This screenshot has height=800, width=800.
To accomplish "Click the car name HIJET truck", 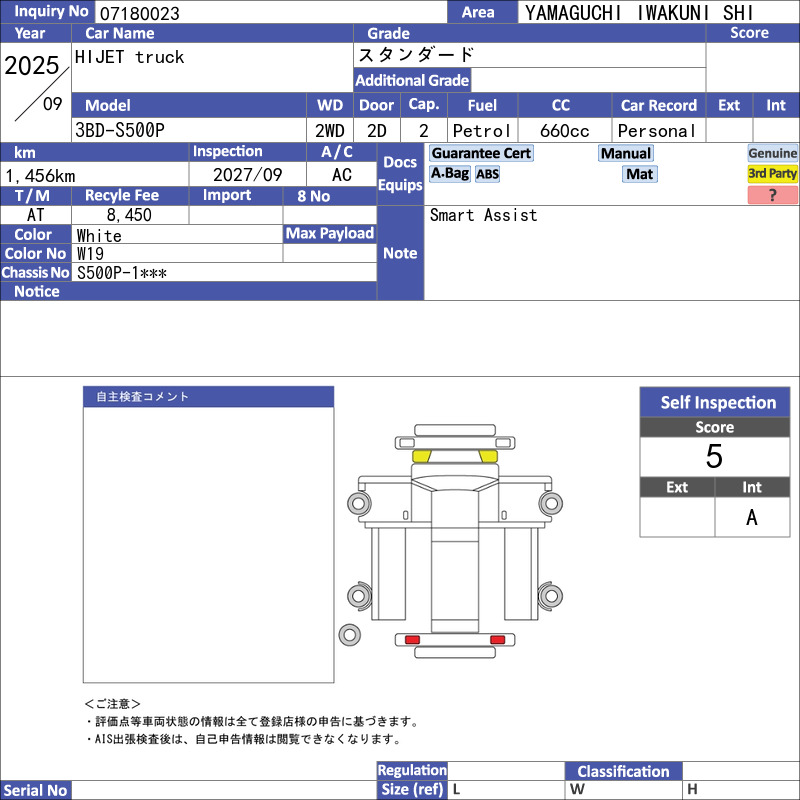I will [129, 57].
